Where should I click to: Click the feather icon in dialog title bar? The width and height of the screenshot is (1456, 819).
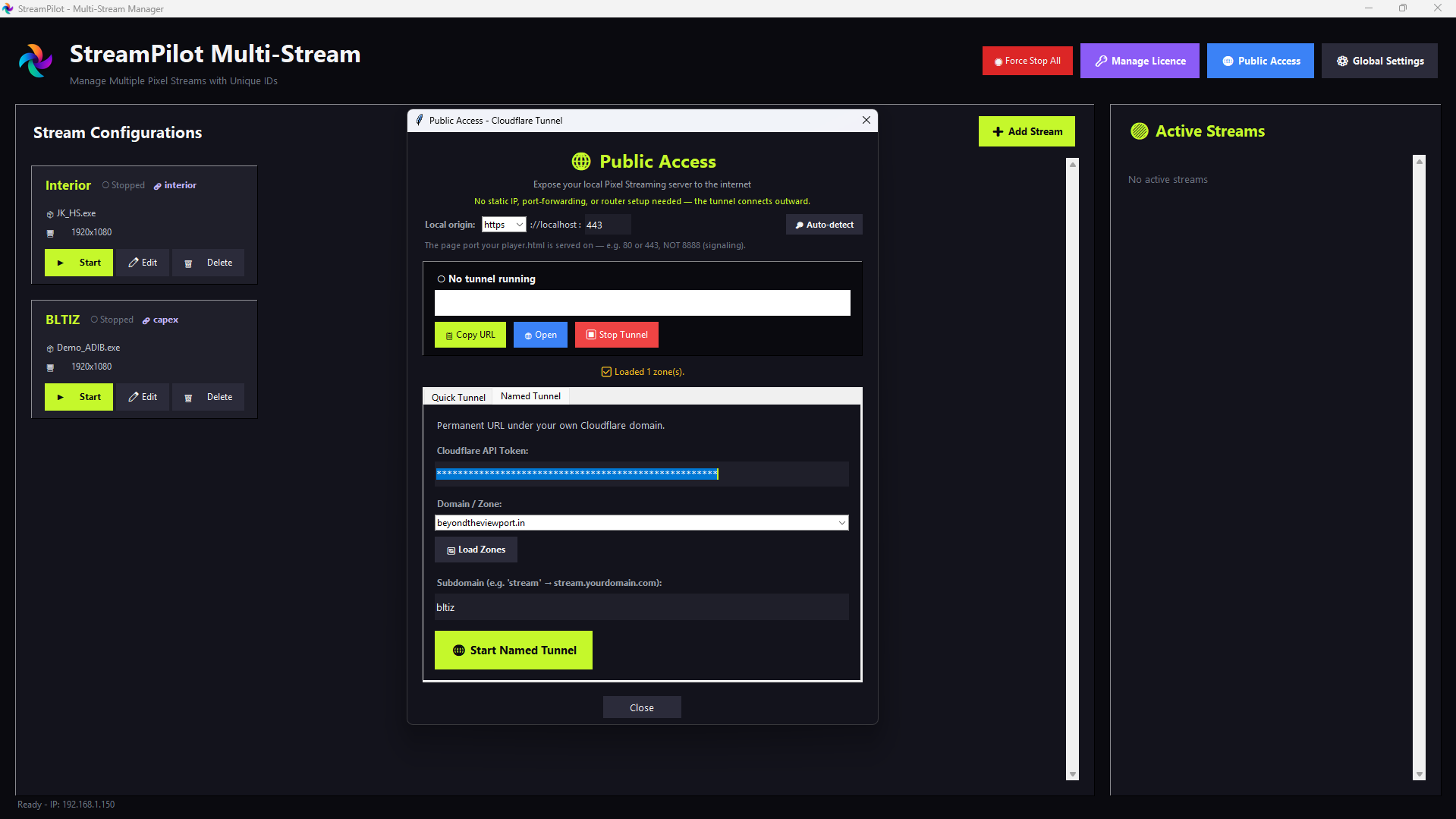[420, 120]
